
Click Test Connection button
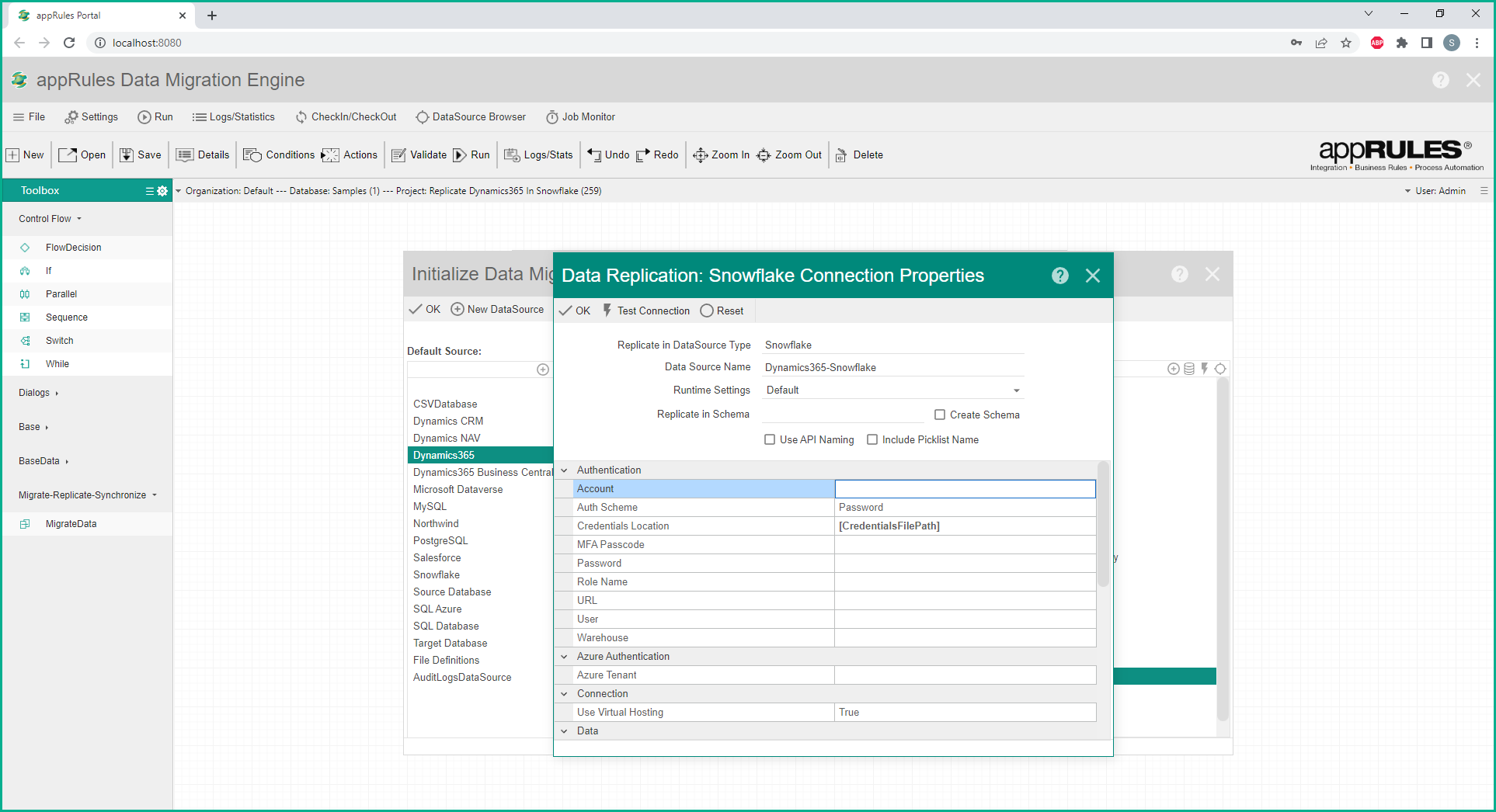[646, 311]
